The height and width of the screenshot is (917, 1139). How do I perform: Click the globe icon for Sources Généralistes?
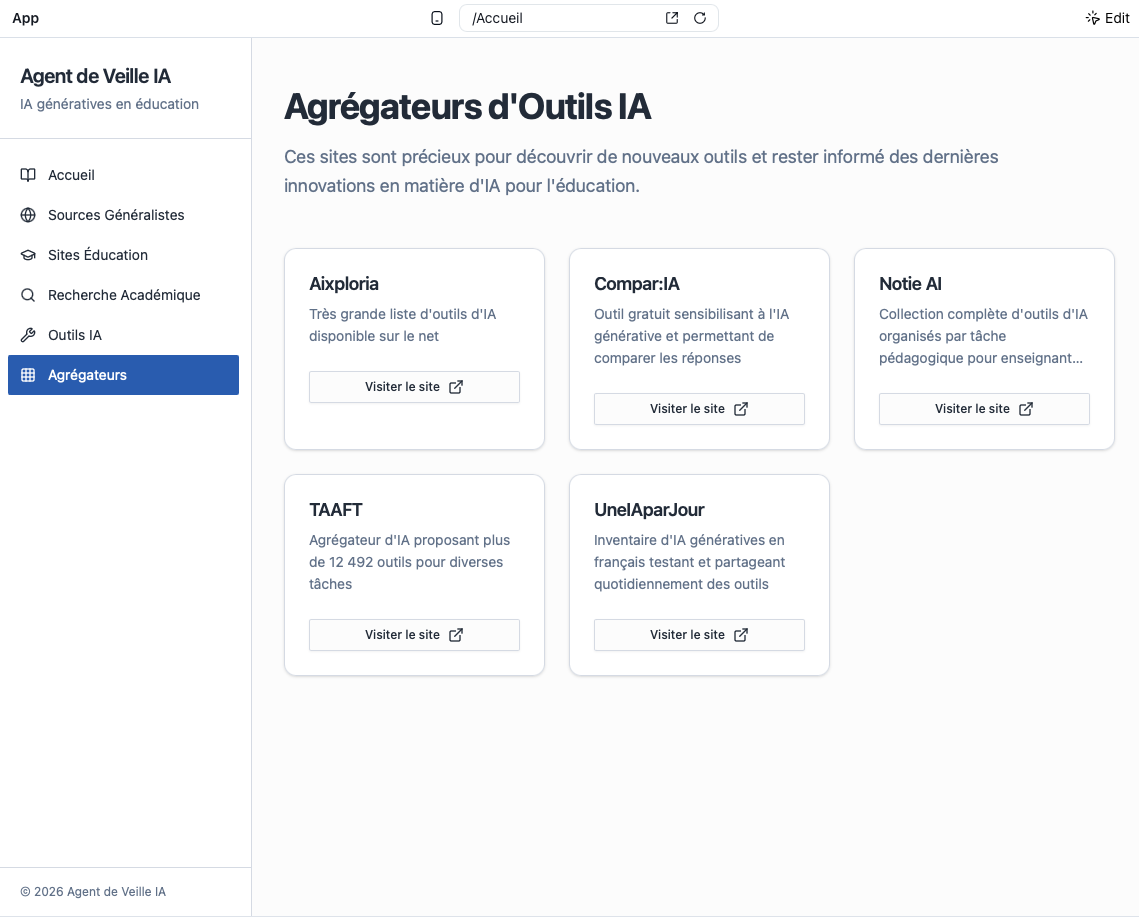tap(28, 215)
